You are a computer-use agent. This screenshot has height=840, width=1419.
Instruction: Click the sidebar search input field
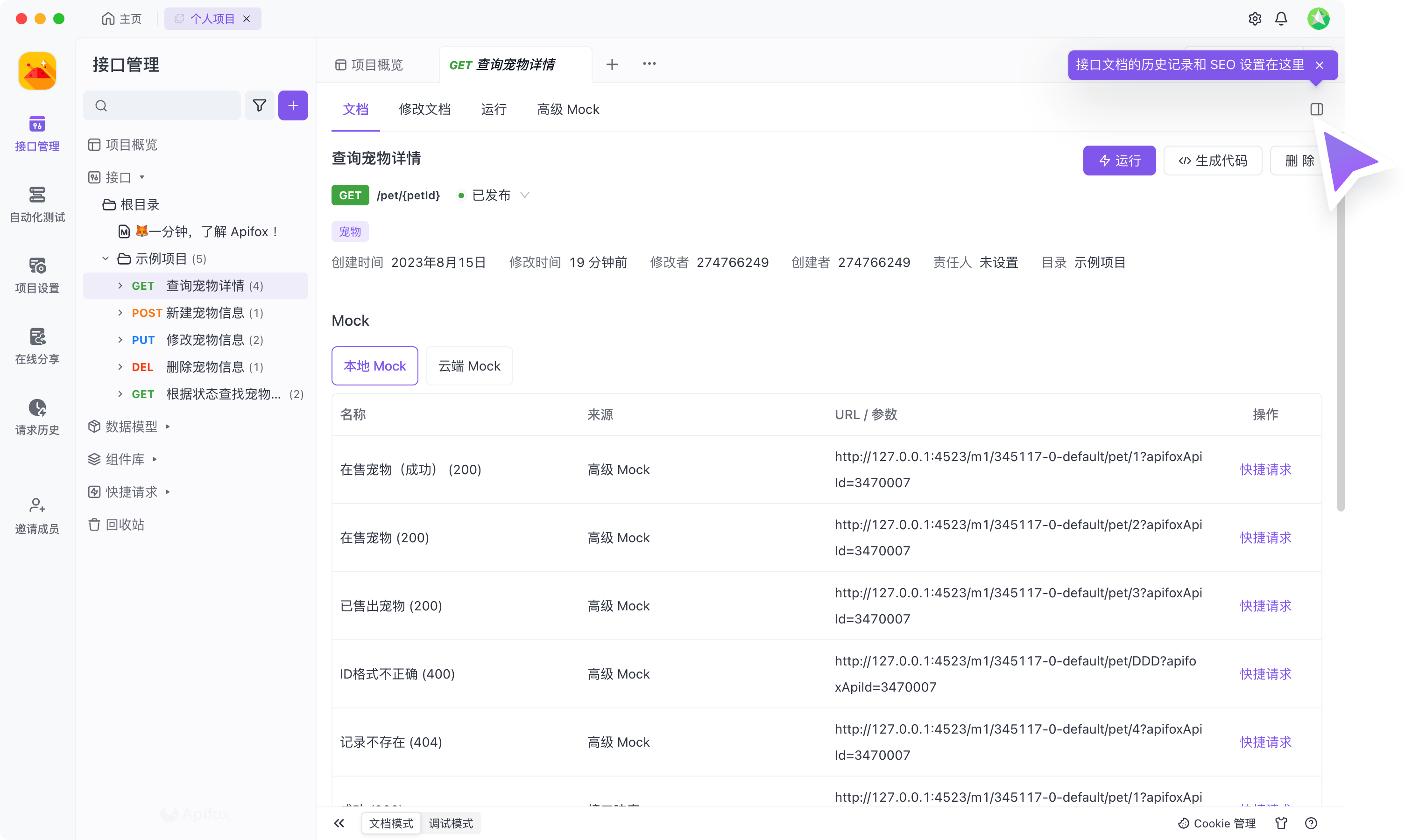(162, 105)
